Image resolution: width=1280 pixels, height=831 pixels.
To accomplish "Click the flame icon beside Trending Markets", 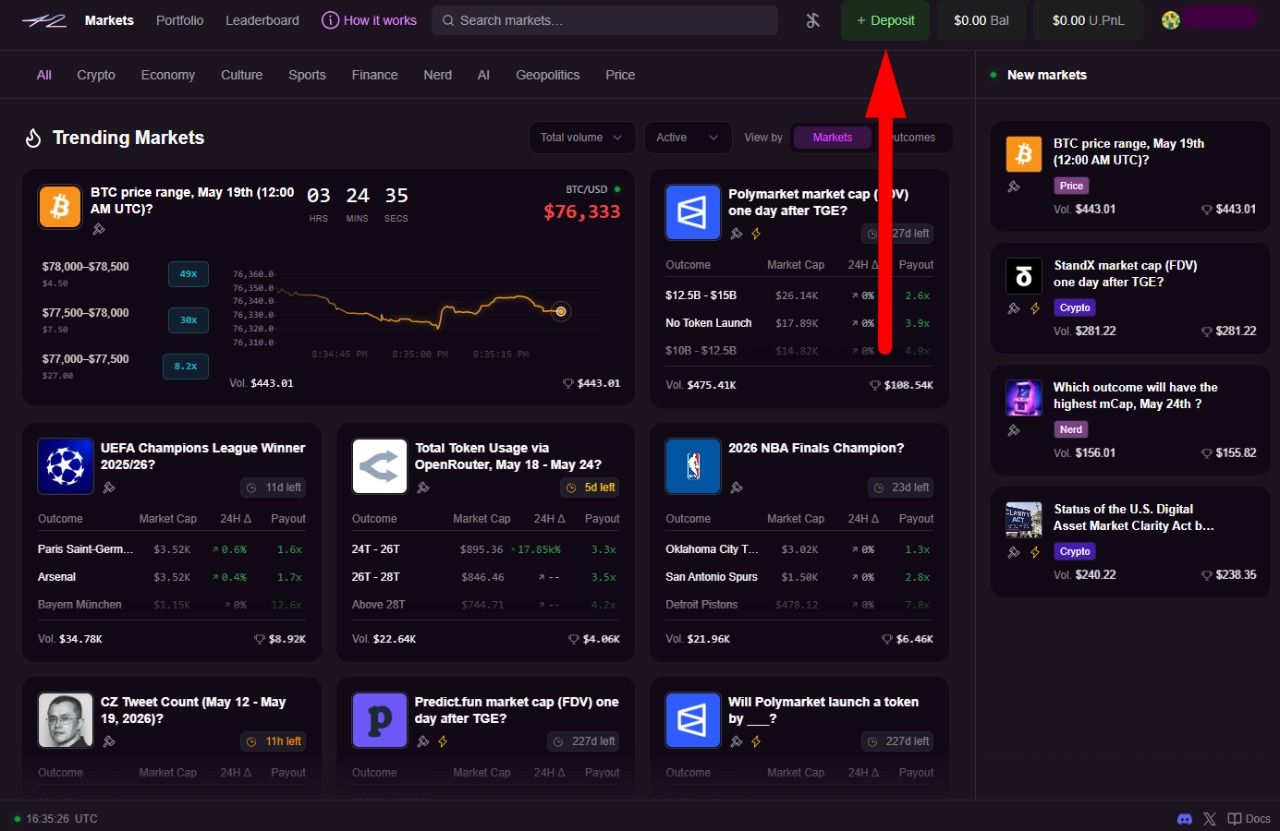I will [33, 138].
